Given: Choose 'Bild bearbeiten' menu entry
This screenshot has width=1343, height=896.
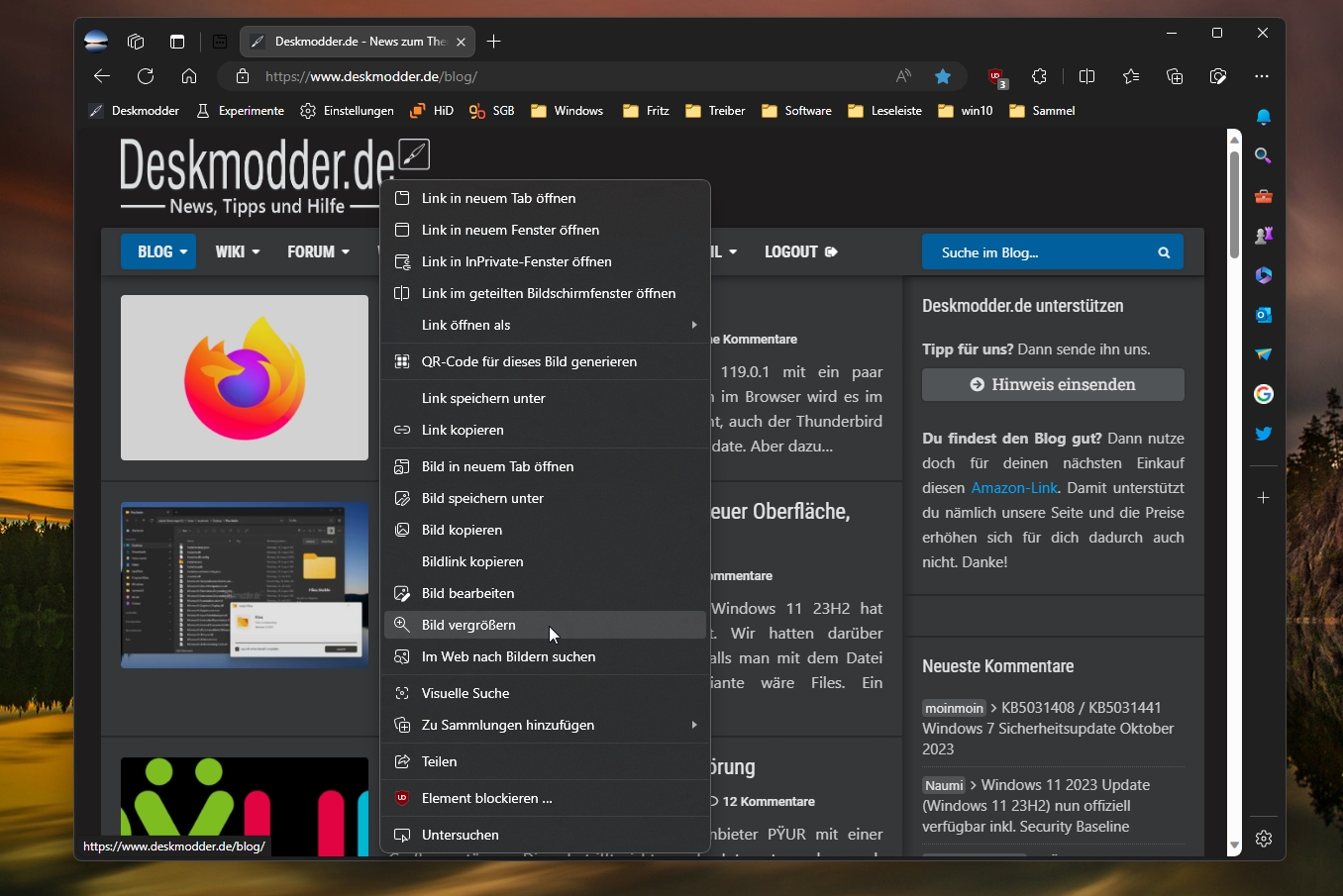Looking at the screenshot, I should click(546, 593).
